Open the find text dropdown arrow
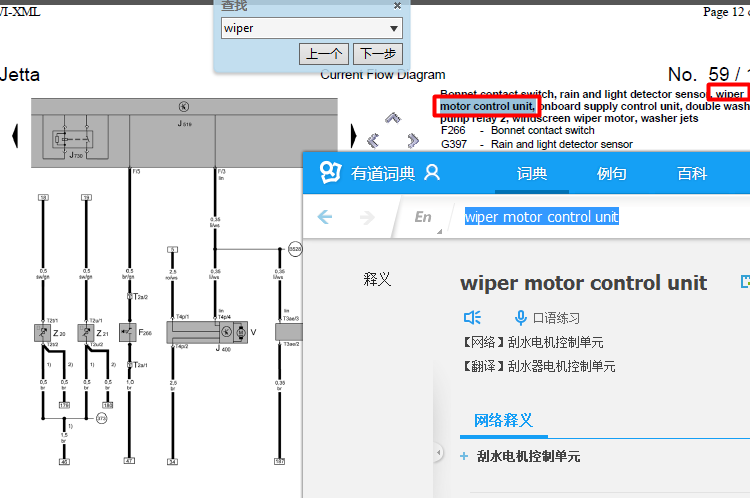Screen dimensions: 750x498 pyautogui.click(x=394, y=28)
